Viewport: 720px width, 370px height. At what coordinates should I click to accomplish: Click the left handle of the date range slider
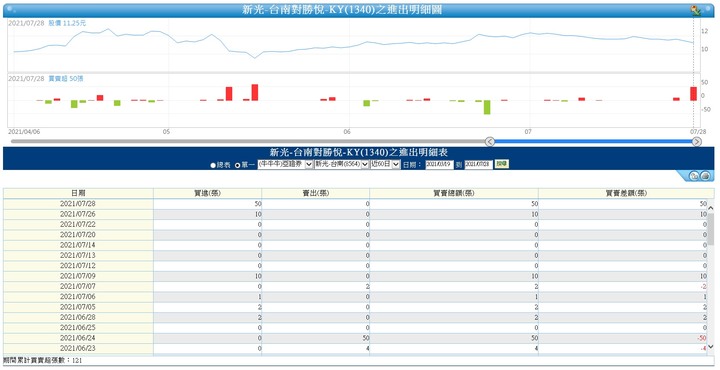coord(490,142)
